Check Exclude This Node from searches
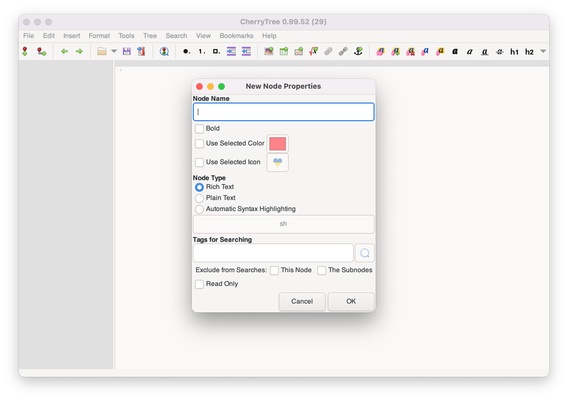Viewport: 568px width, 400px height. click(x=274, y=270)
